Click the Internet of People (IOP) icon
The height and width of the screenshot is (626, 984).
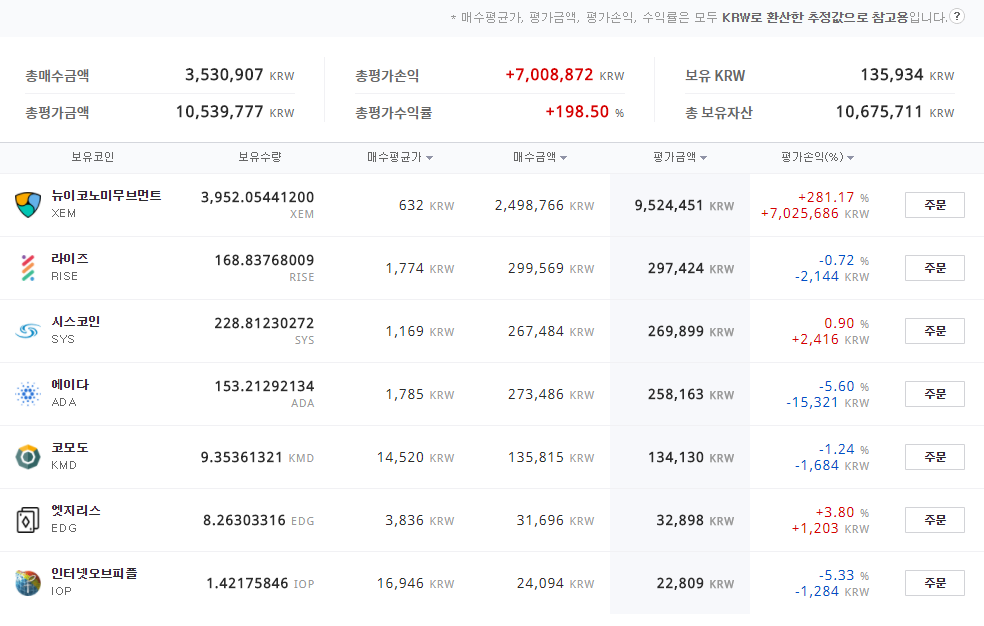coord(26,583)
